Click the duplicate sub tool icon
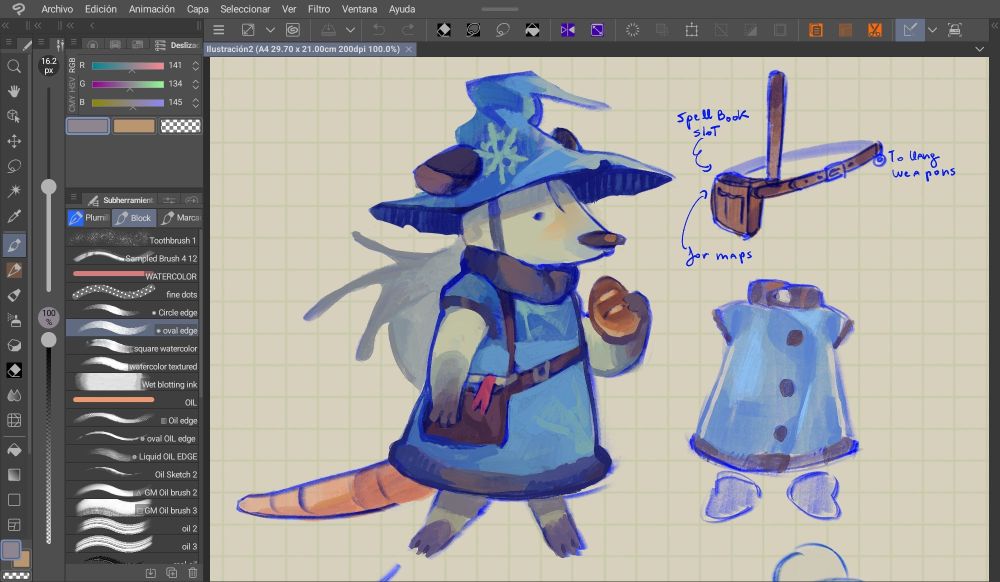This screenshot has height=582, width=1000. (172, 573)
